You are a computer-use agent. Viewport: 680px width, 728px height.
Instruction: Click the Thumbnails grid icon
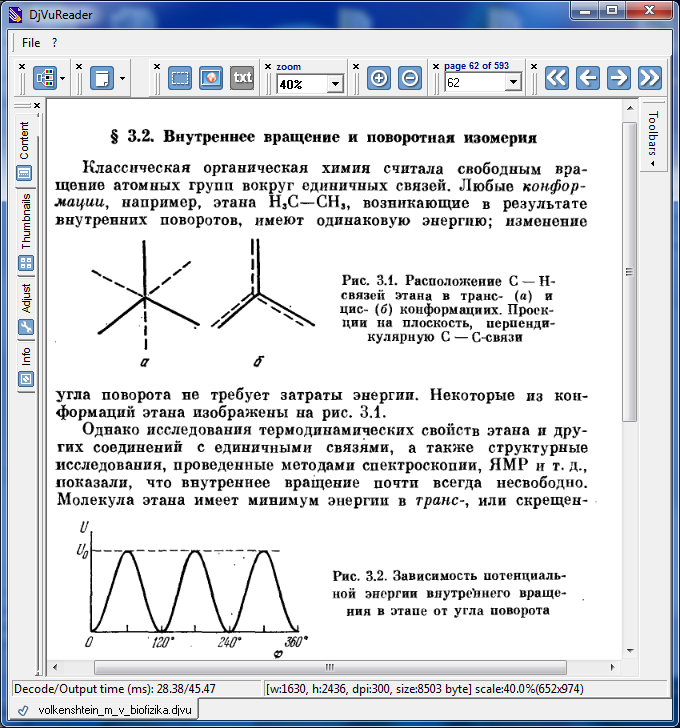[x=26, y=263]
